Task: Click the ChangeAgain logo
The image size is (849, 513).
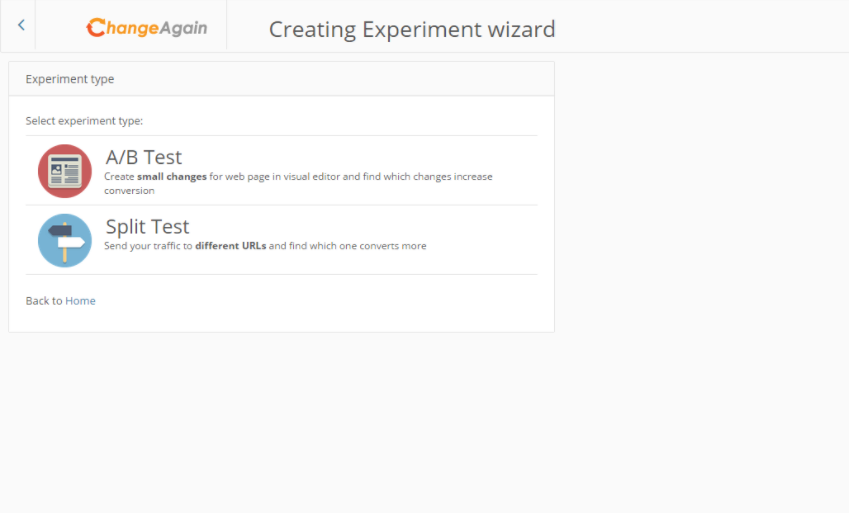Action: [x=147, y=27]
